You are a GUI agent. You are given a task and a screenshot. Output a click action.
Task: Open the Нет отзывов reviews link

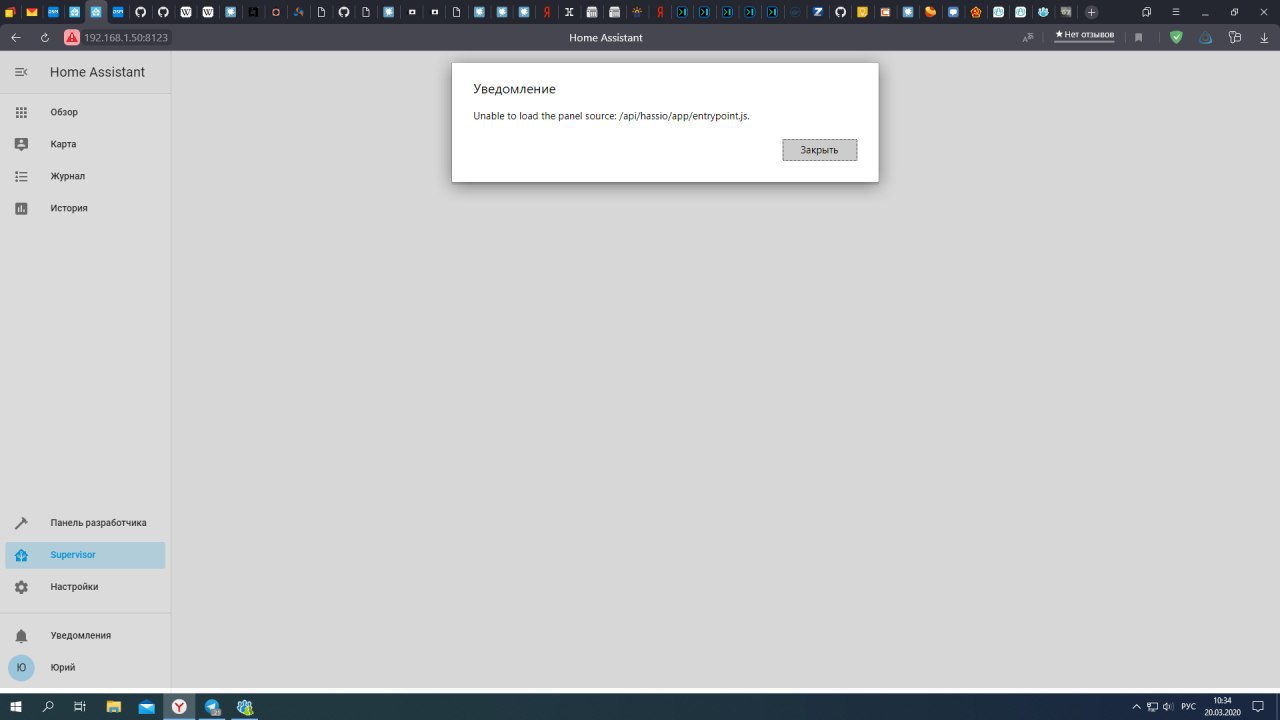tap(1084, 35)
